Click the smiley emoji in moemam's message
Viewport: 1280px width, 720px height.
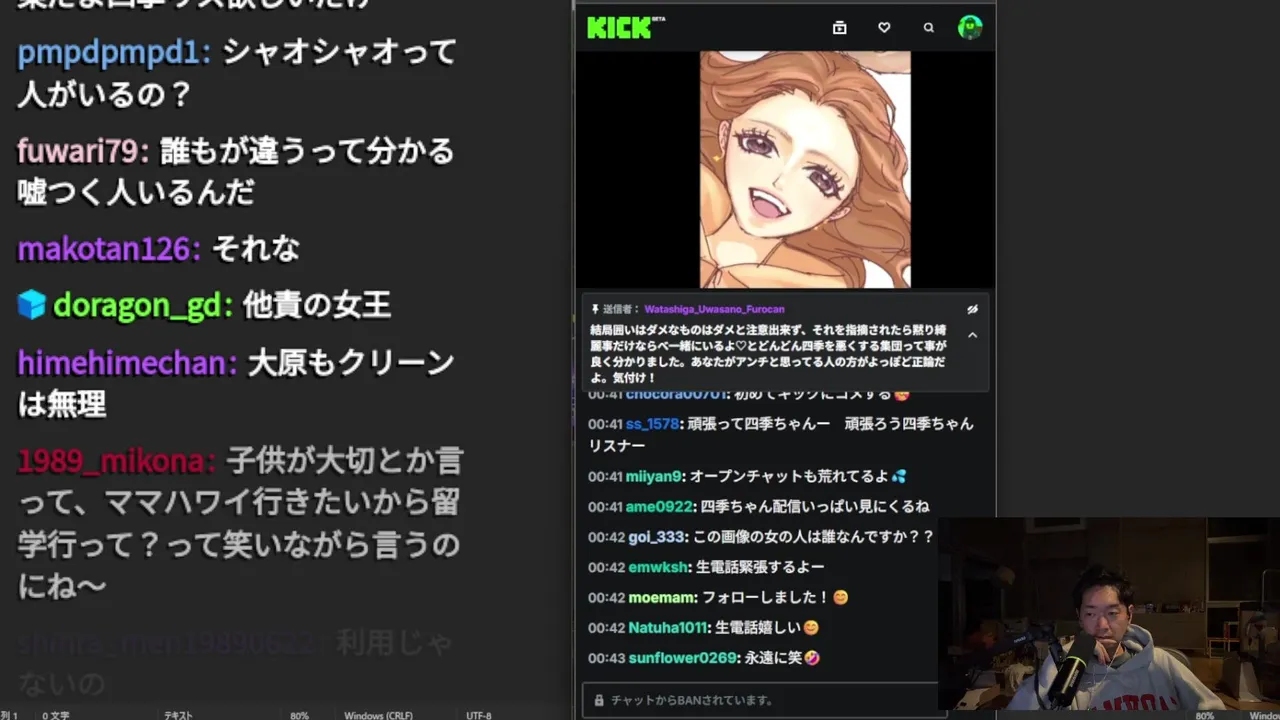tap(840, 597)
